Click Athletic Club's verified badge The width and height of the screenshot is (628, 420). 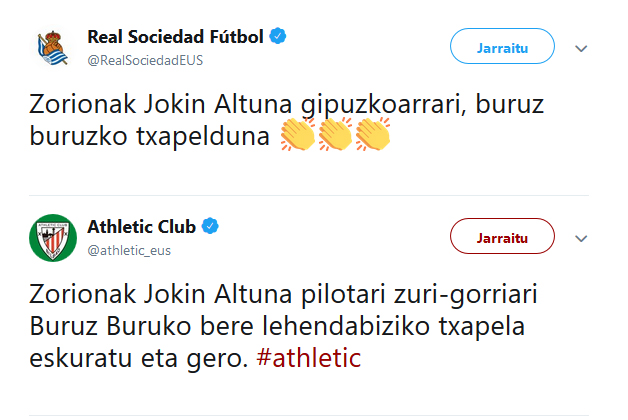211,225
